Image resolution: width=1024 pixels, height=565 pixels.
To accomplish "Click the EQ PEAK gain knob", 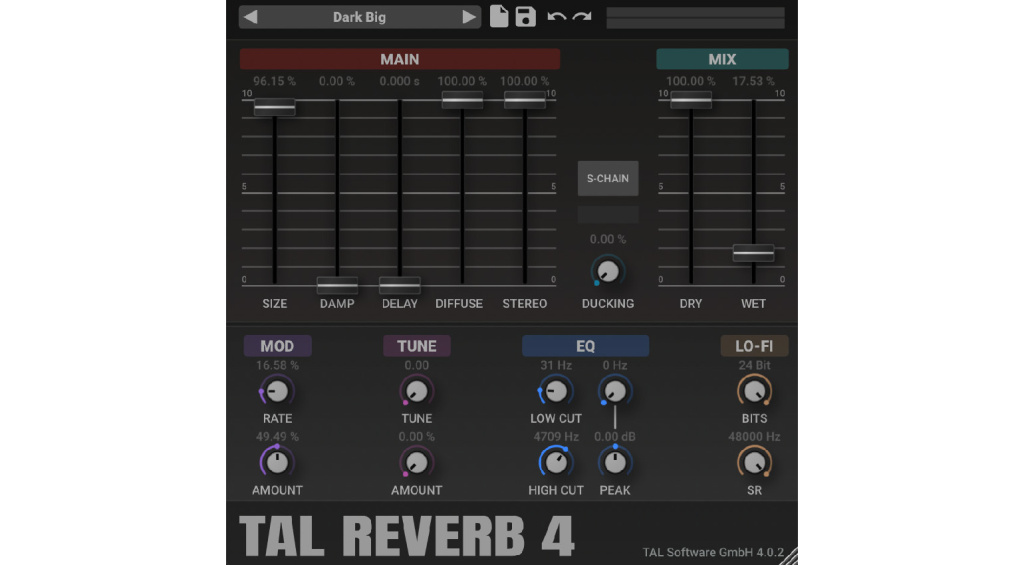I will tap(615, 462).
